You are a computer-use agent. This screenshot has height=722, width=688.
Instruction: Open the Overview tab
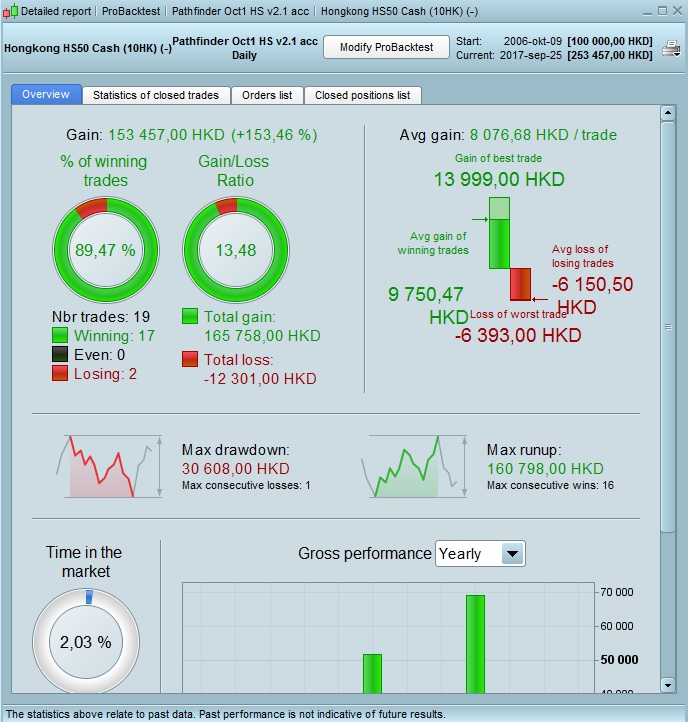[x=46, y=94]
